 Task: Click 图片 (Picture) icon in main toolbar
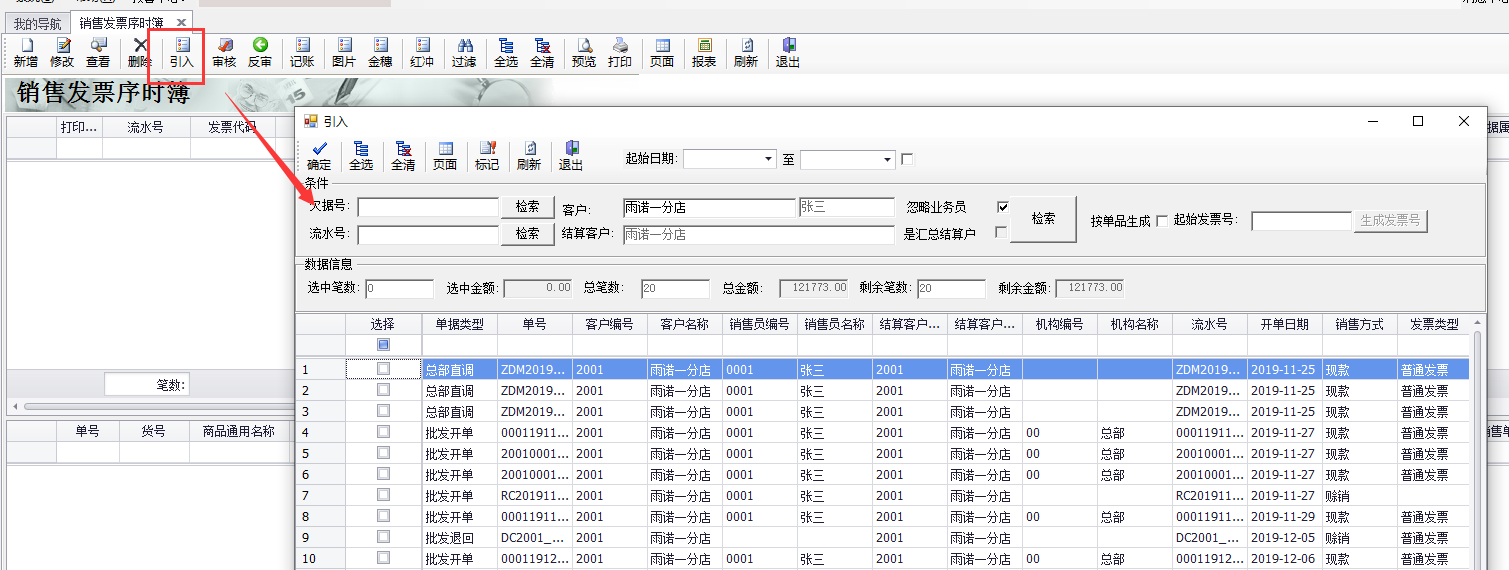[x=344, y=52]
